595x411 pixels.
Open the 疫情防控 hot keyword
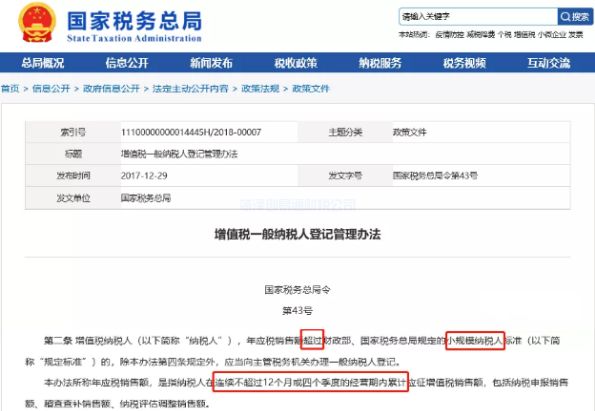(450, 35)
